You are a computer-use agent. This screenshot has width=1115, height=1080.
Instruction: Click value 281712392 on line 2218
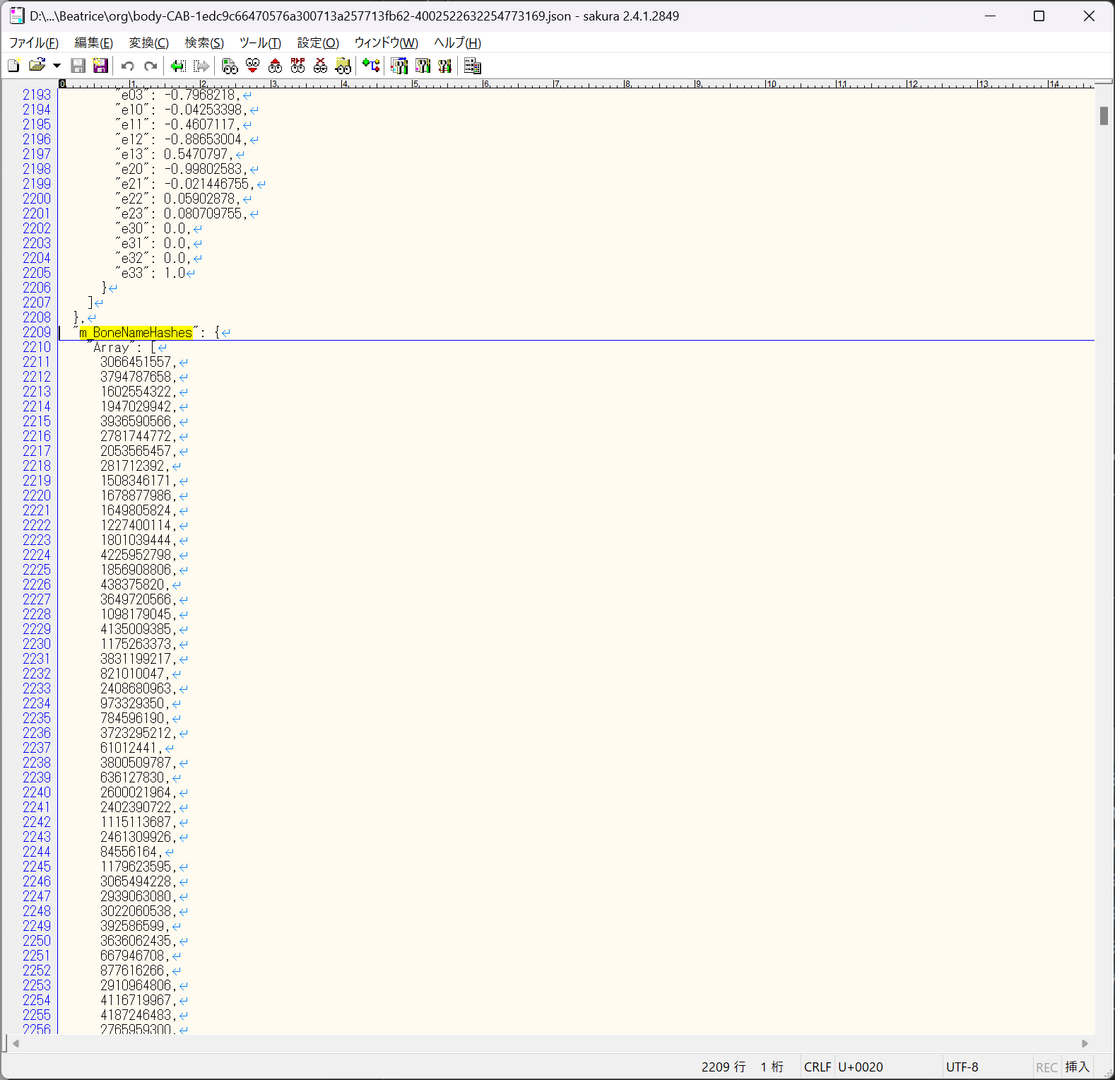click(132, 466)
